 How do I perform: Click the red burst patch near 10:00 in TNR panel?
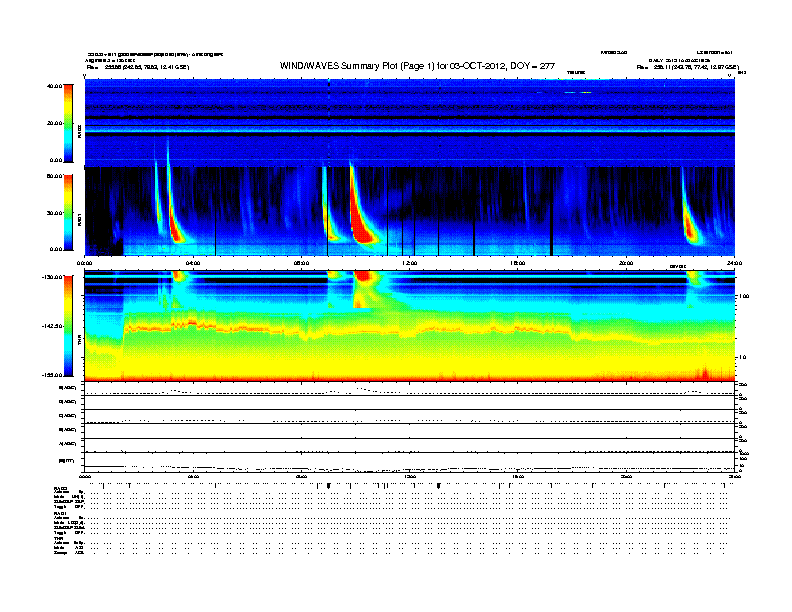(x=364, y=277)
